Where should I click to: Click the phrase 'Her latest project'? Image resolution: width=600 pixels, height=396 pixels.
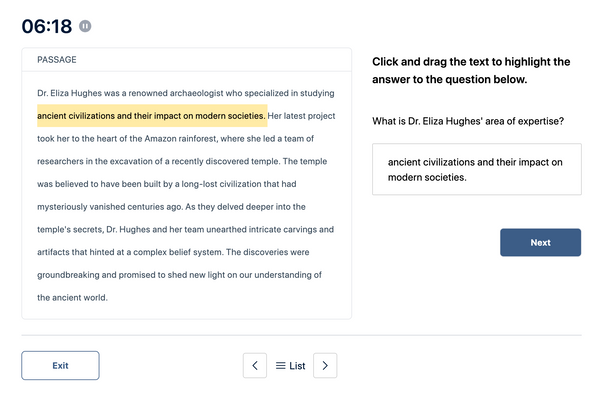click(301, 116)
